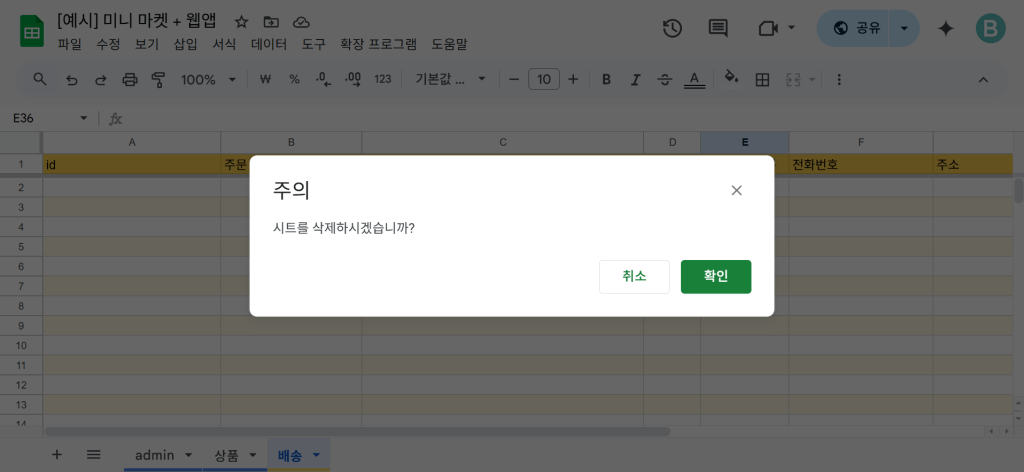Viewport: 1024px width, 472px height.
Task: Expand the 기본값 font dropdown
Action: 450,79
